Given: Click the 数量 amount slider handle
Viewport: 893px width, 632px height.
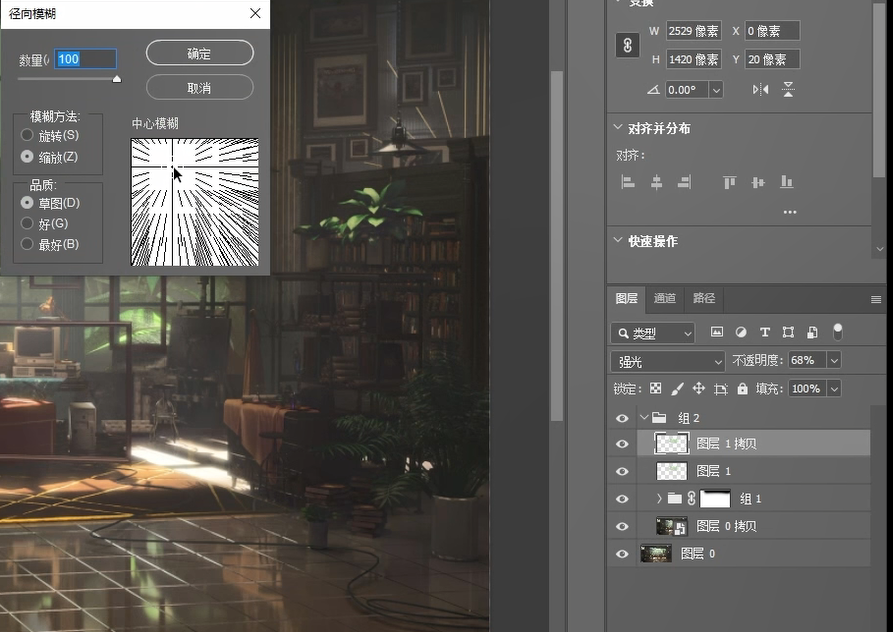Looking at the screenshot, I should 117,79.
